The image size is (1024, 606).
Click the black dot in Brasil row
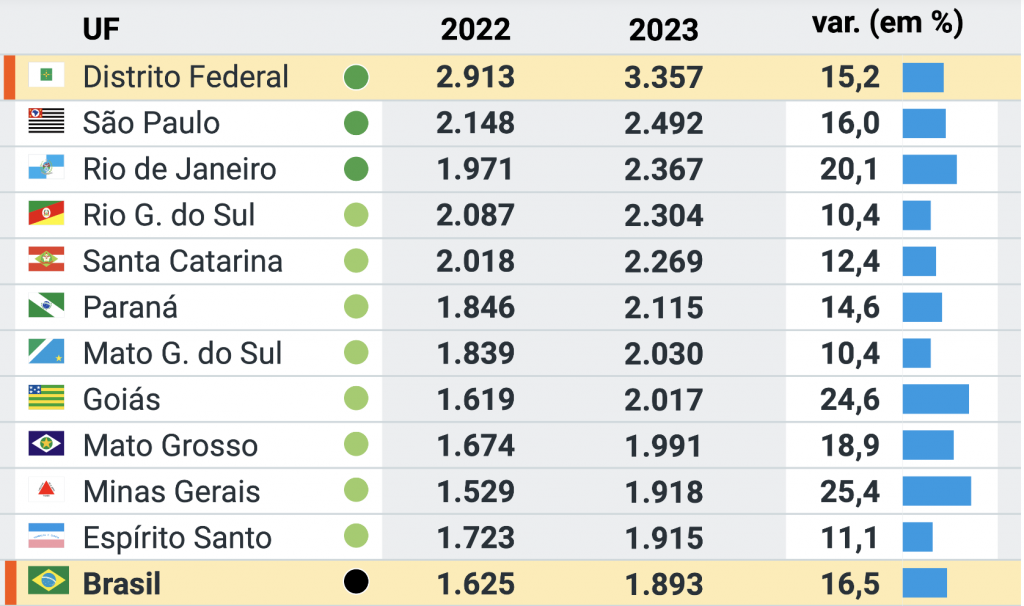coord(356,582)
